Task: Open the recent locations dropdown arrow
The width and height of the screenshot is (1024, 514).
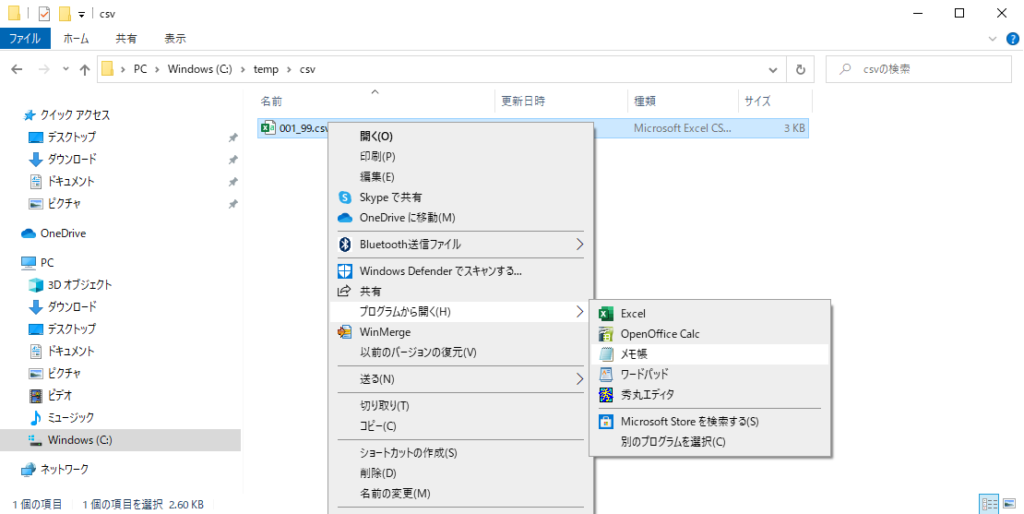Action: (x=65, y=69)
